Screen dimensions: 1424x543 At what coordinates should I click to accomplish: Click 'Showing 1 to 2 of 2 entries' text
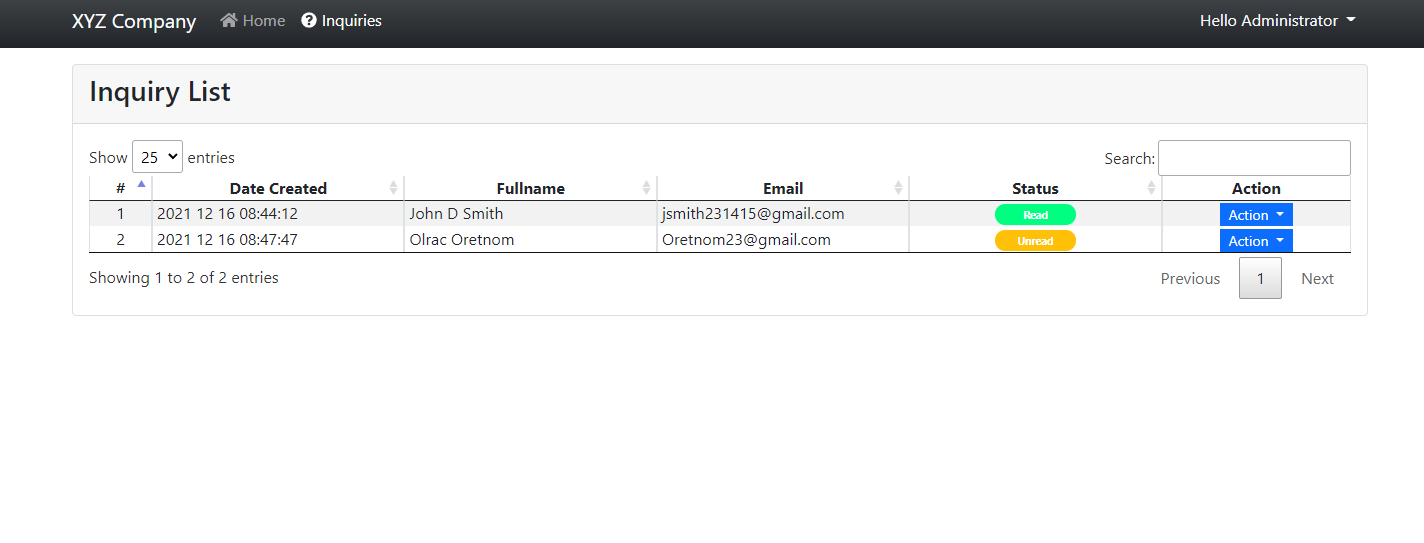(184, 278)
